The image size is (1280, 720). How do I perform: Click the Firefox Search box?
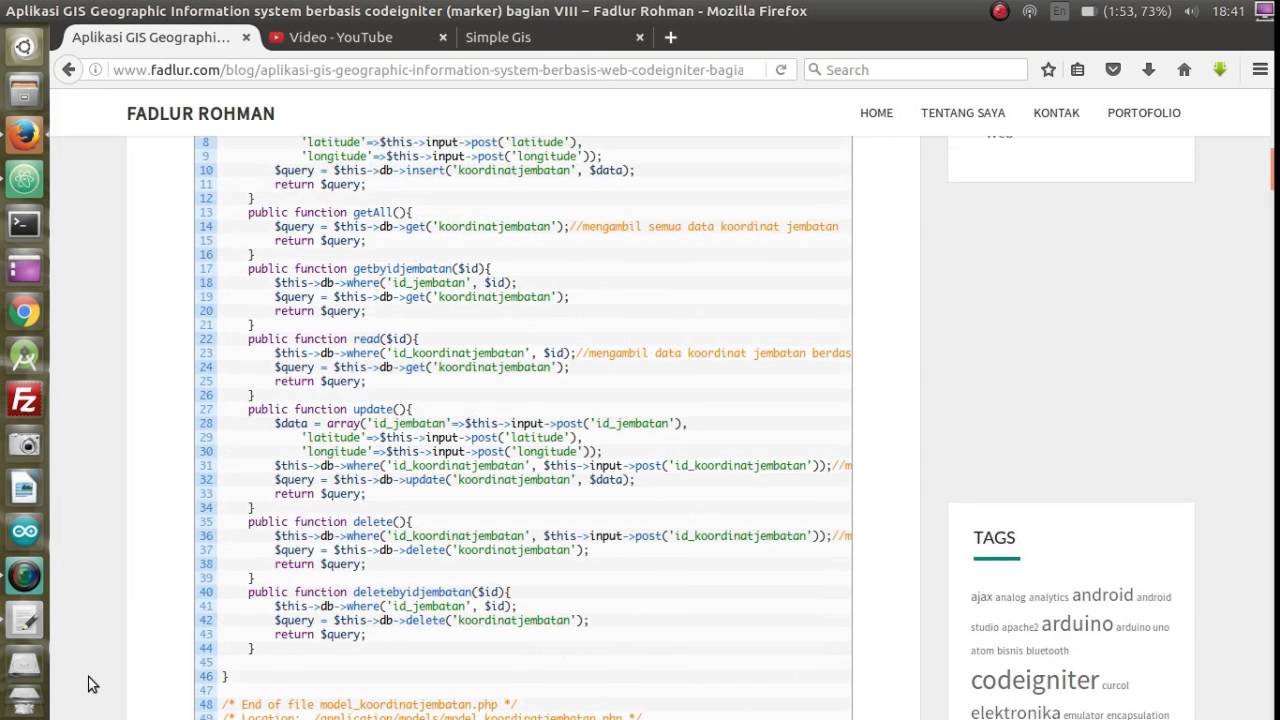pyautogui.click(x=916, y=70)
